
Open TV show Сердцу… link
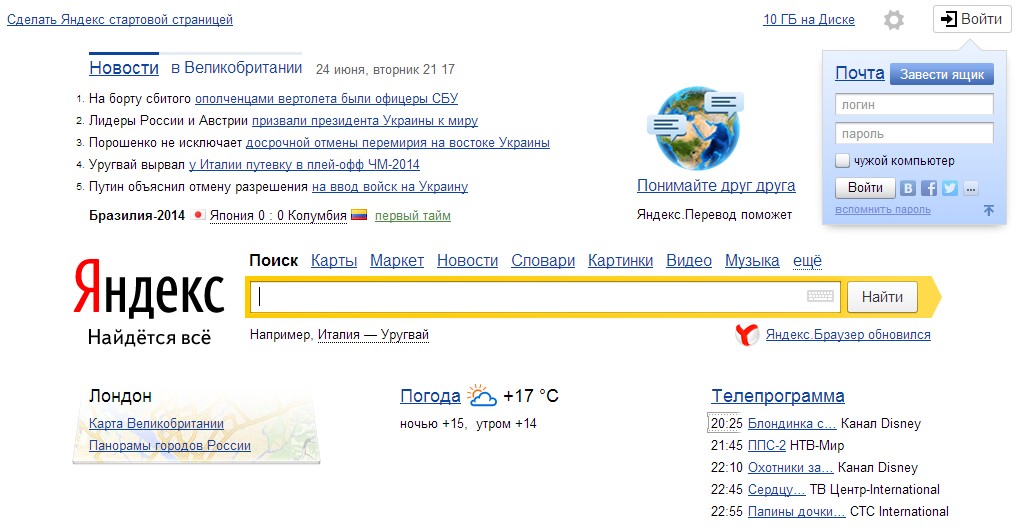(x=776, y=490)
